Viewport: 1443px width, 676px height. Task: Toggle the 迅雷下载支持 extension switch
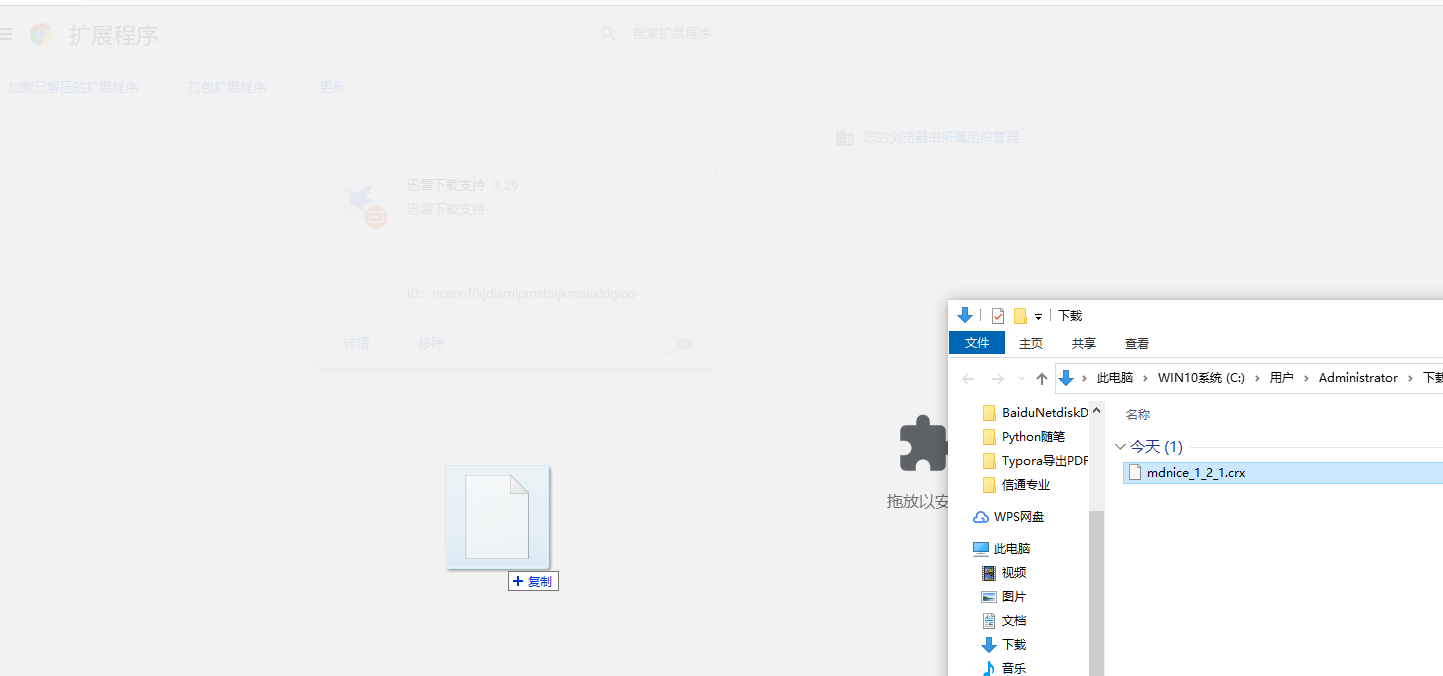tap(677, 344)
